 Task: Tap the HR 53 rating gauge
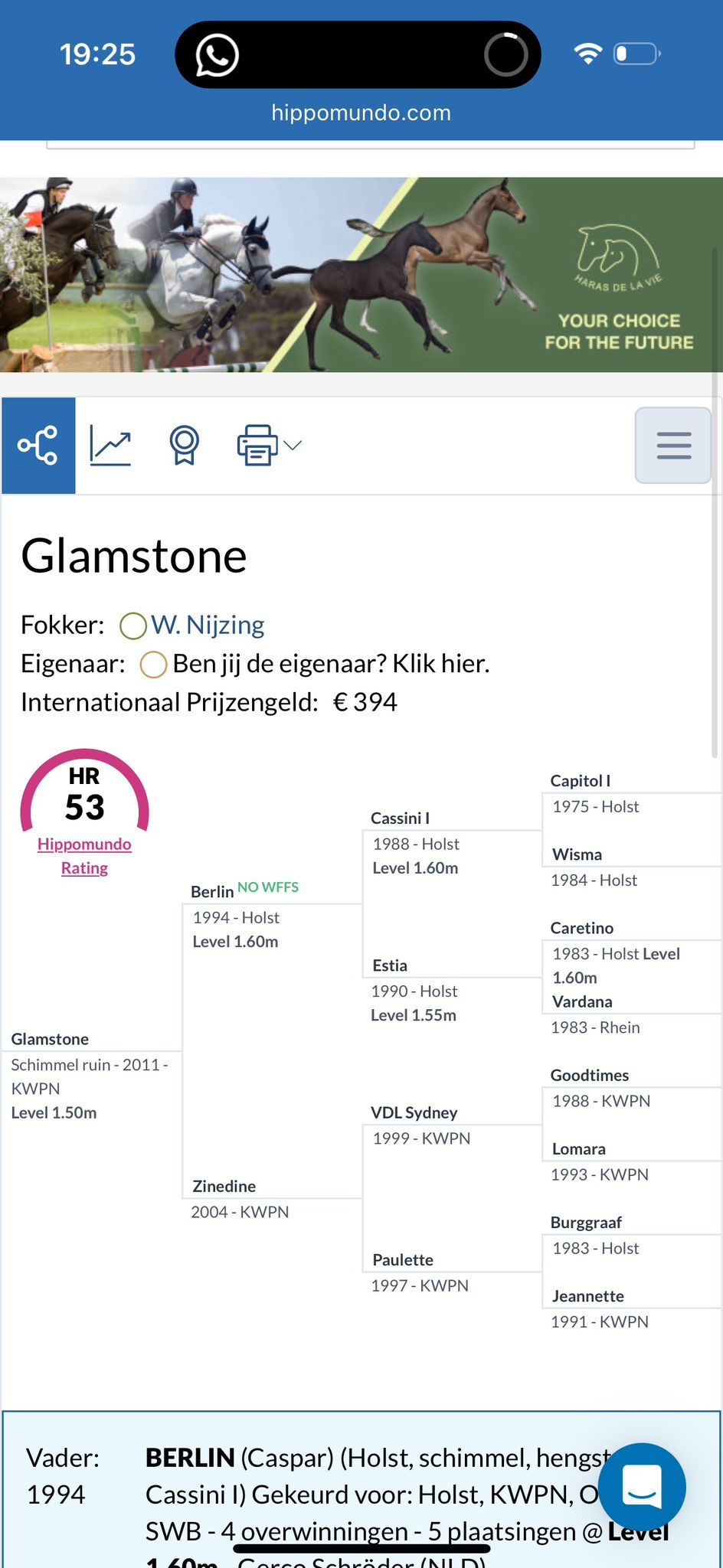click(84, 792)
